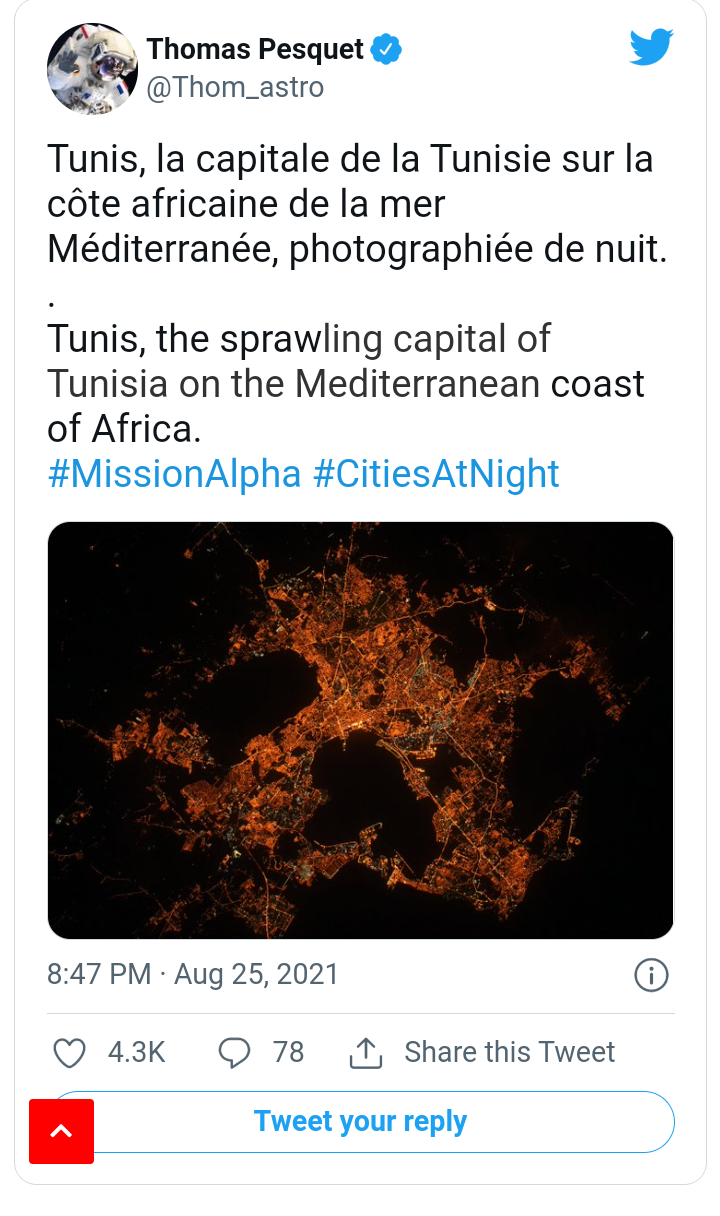Open the 8:47 PM Aug 25, 2021 timestamp
720x1216 pixels.
pyautogui.click(x=193, y=974)
